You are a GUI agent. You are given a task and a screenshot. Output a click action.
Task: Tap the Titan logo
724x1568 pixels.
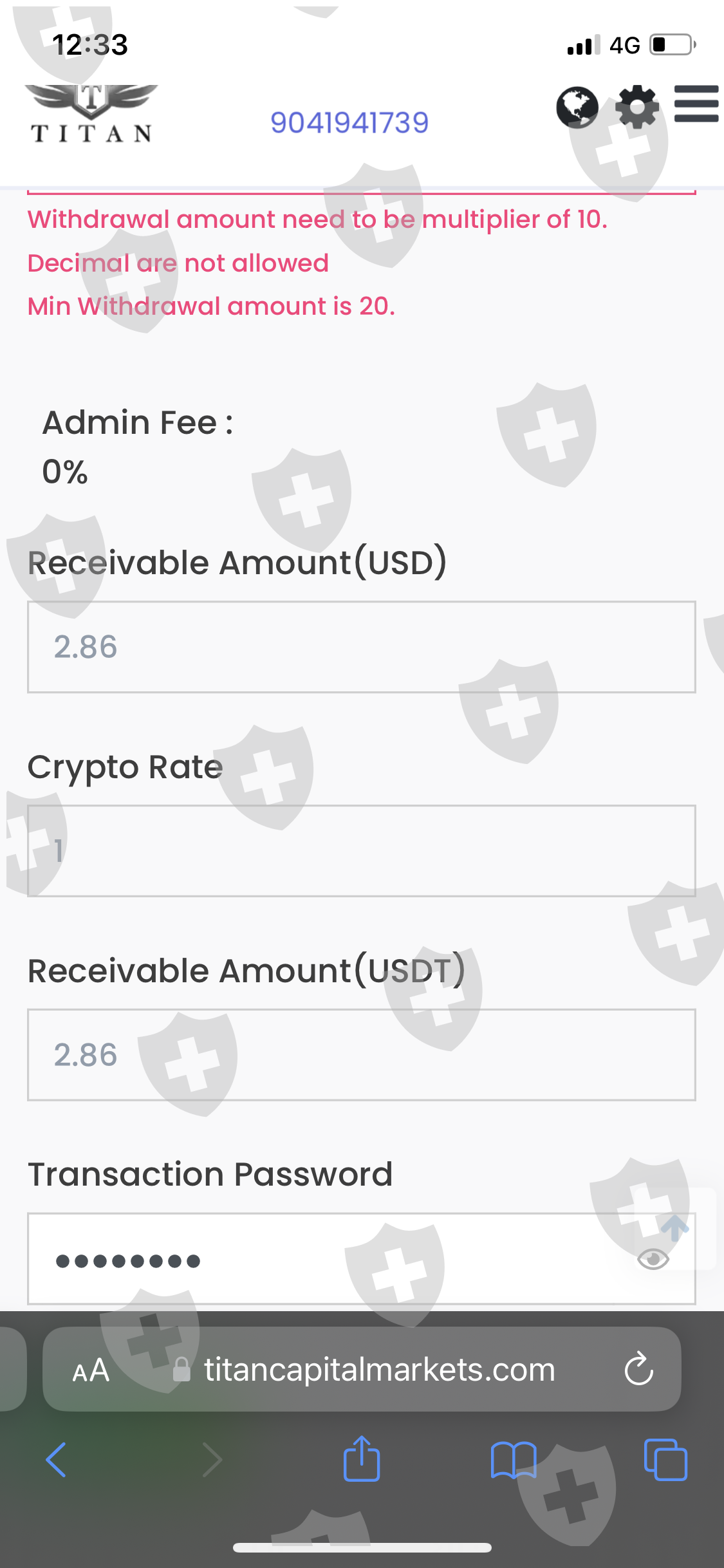tap(91, 113)
